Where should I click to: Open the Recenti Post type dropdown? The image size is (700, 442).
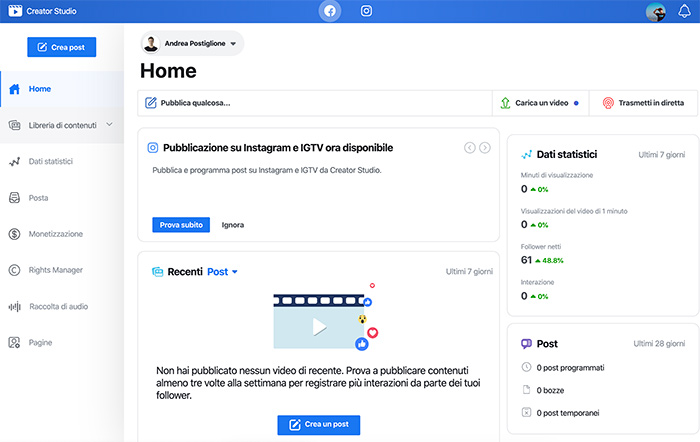222,271
